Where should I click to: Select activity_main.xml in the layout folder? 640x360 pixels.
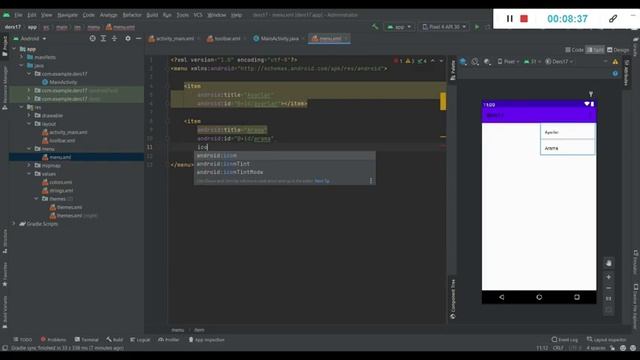(68, 132)
